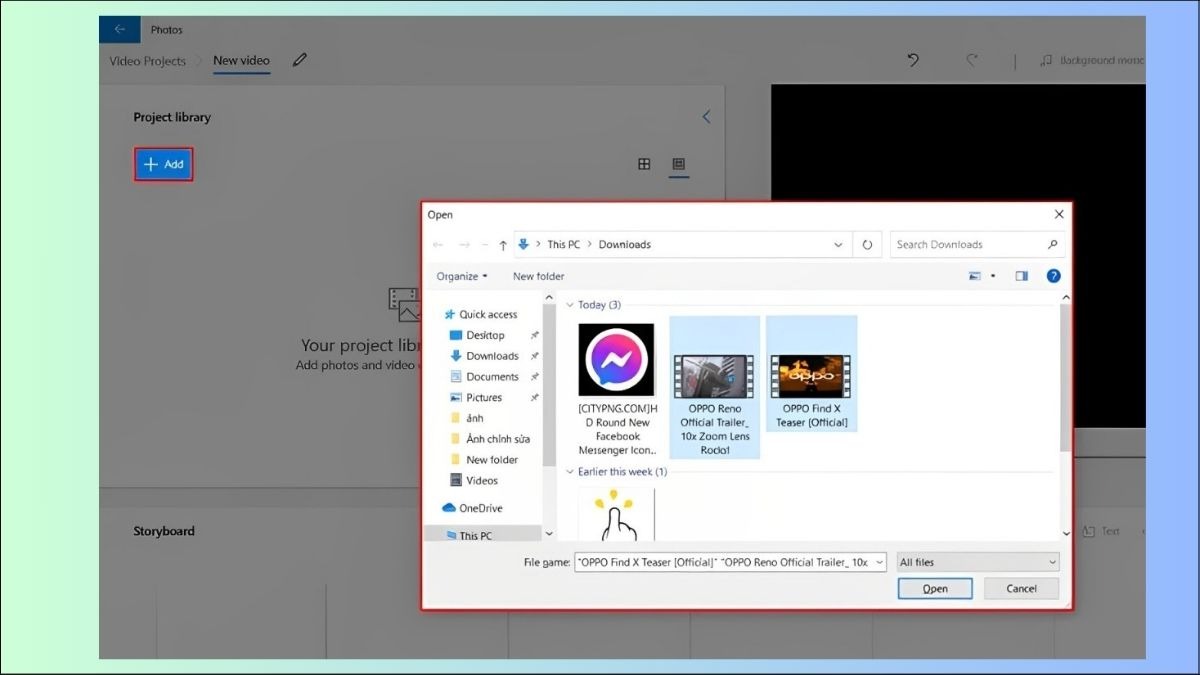Collapse the Today (3) group

571,305
